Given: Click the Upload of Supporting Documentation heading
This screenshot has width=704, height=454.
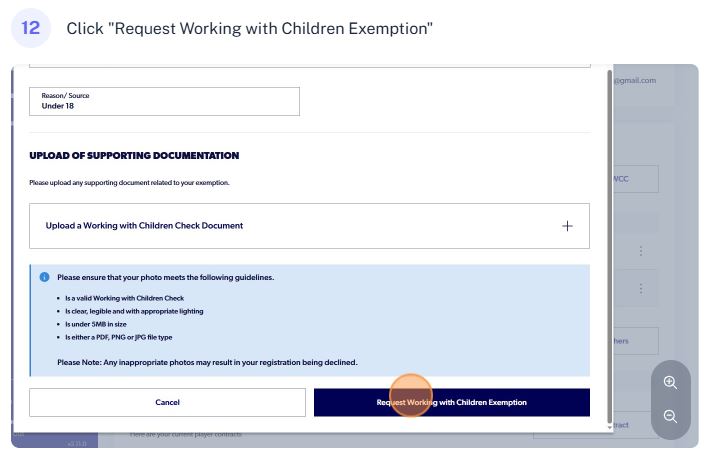Looking at the screenshot, I should (x=134, y=156).
